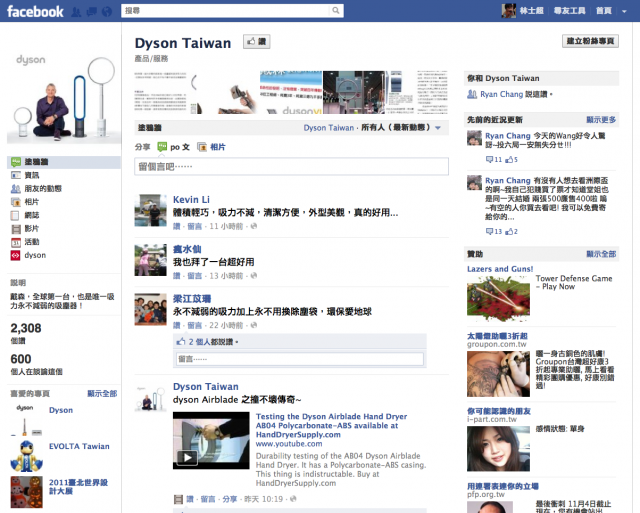Open the first photo strip thumbnail
Viewport: 640px width, 513px height.
(x=166, y=92)
